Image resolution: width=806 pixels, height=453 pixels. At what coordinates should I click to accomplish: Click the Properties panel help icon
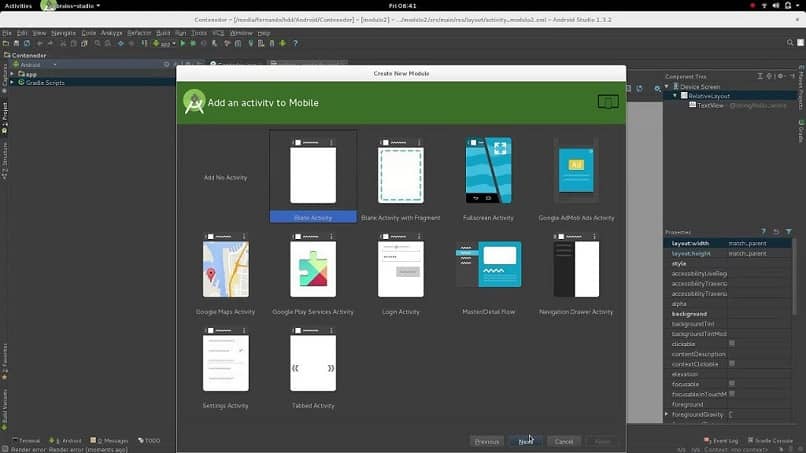point(763,232)
